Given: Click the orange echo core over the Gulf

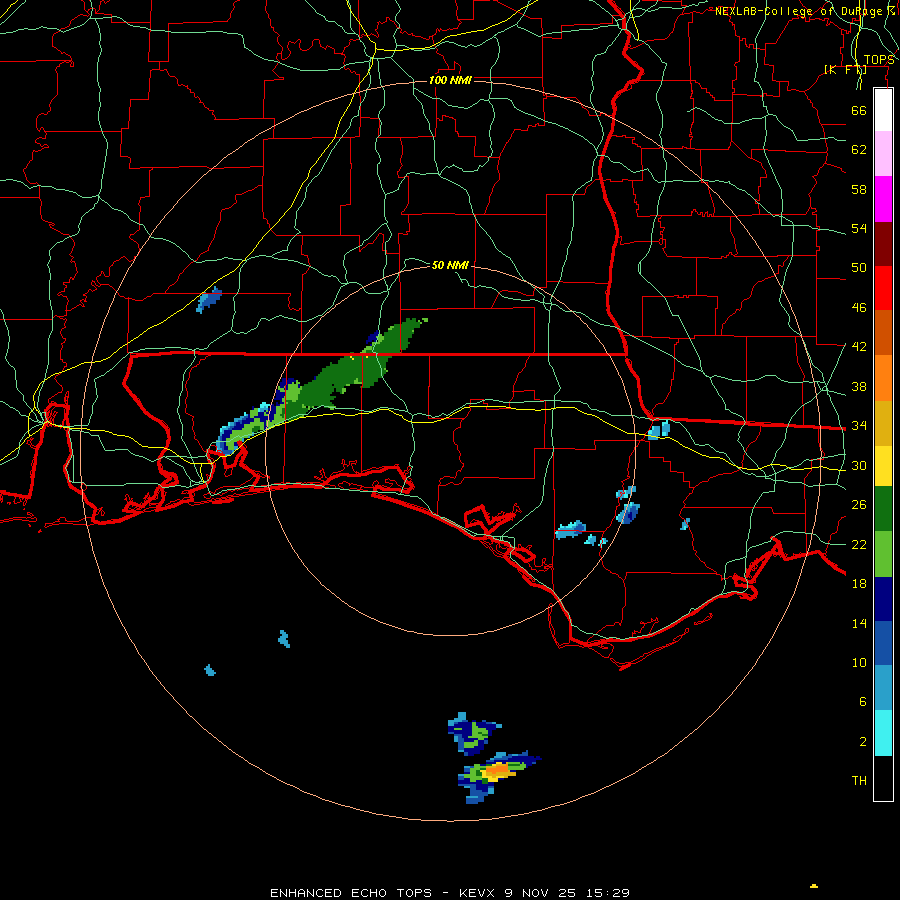Looking at the screenshot, I should pyautogui.click(x=499, y=769).
